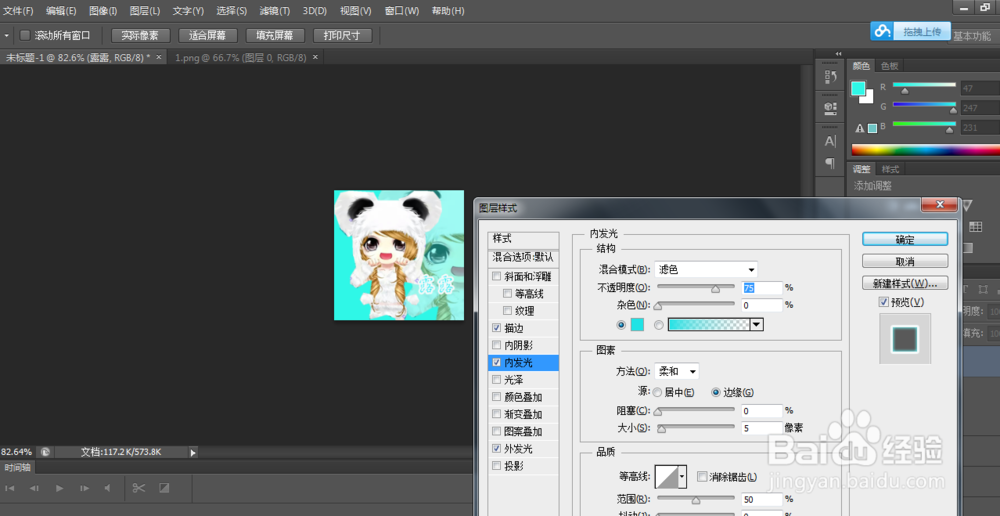Click the 大小 size slider handle
1000x516 pixels.
[x=662, y=429]
